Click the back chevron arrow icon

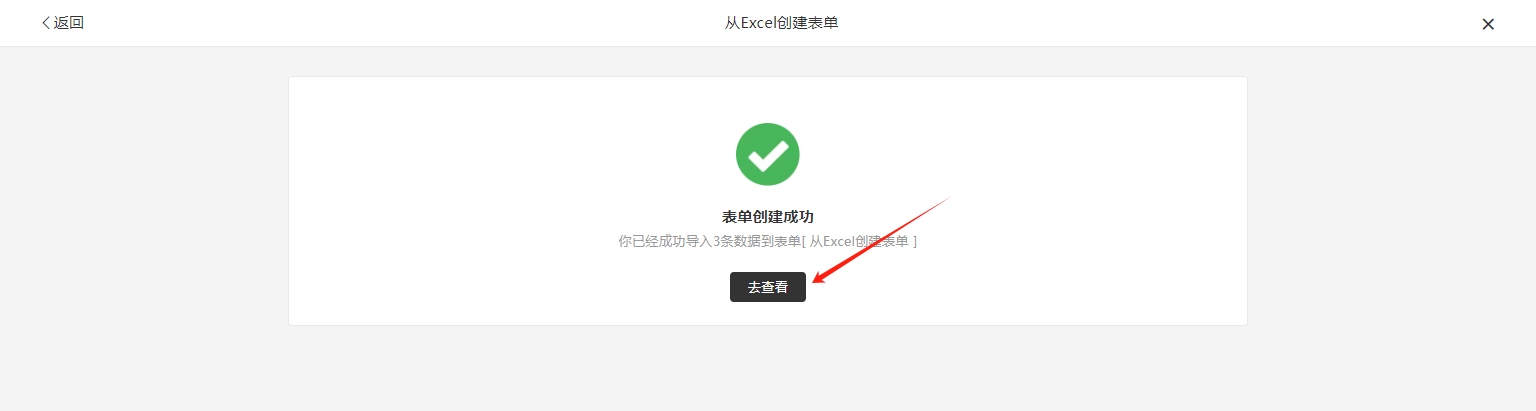coord(45,23)
